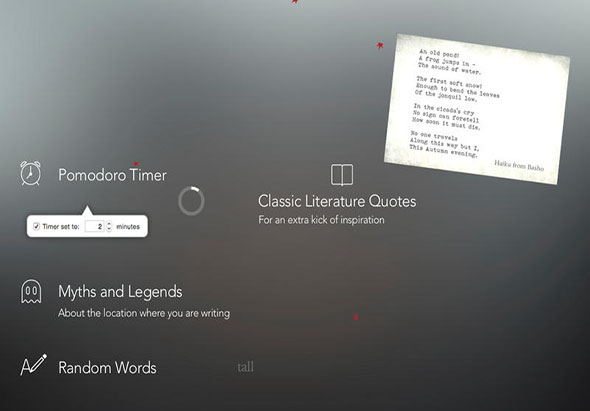Click the alarm clock Pomodoro icon
The width and height of the screenshot is (590, 411).
point(30,173)
